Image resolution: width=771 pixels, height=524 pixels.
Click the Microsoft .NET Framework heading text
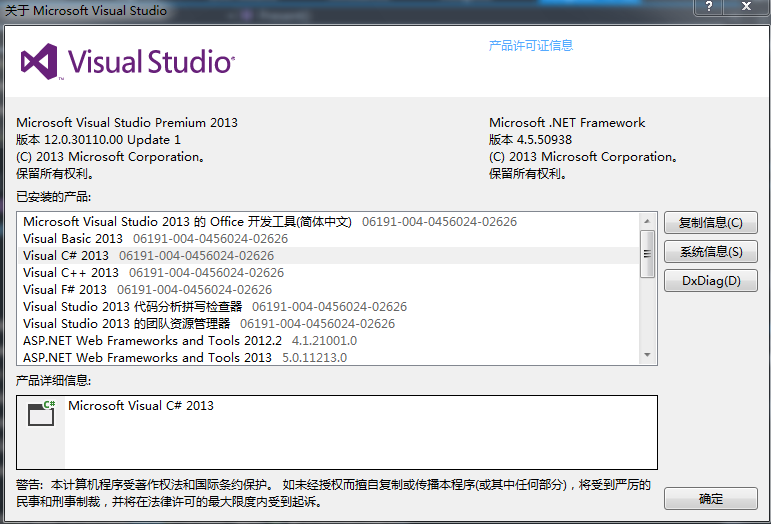point(567,122)
